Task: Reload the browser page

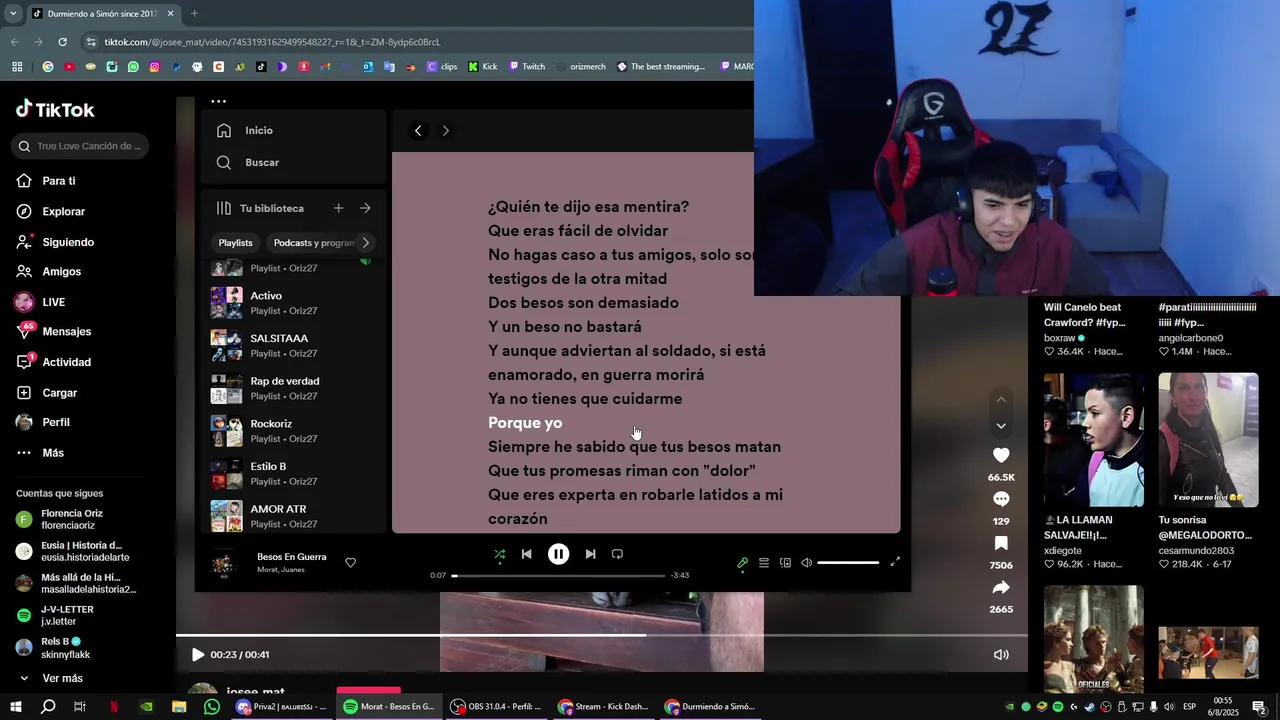Action: [x=63, y=42]
